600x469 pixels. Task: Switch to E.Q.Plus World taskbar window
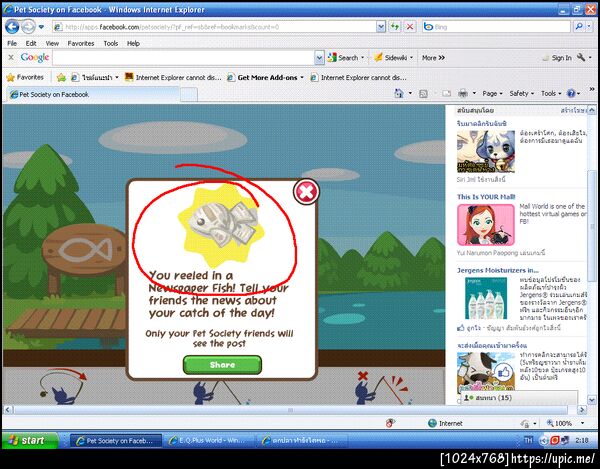click(207, 441)
